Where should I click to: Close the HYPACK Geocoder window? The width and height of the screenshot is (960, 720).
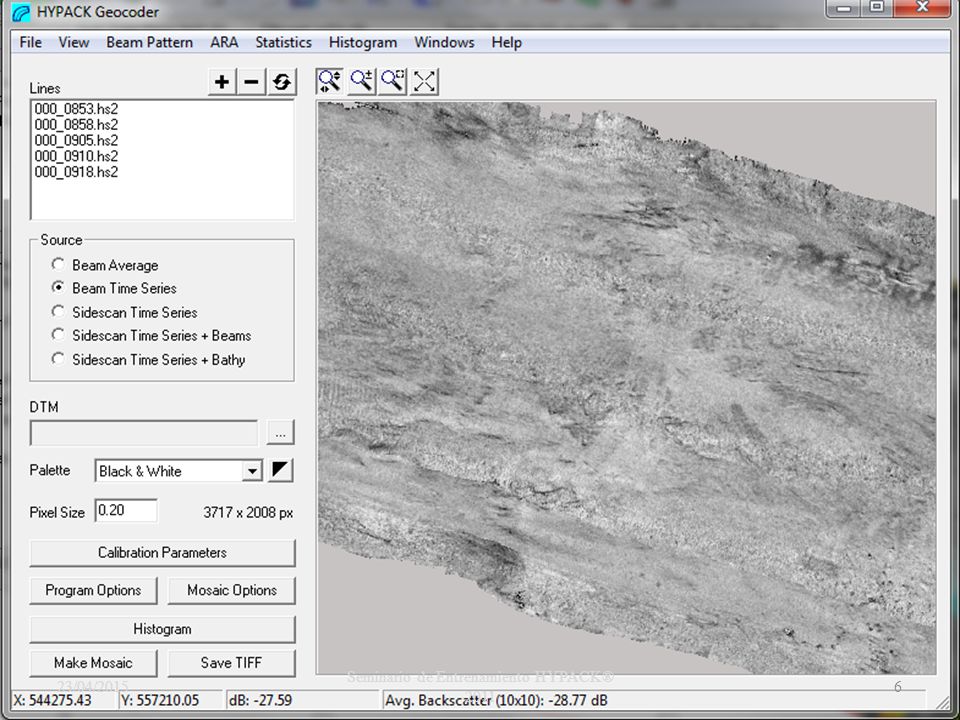(923, 9)
